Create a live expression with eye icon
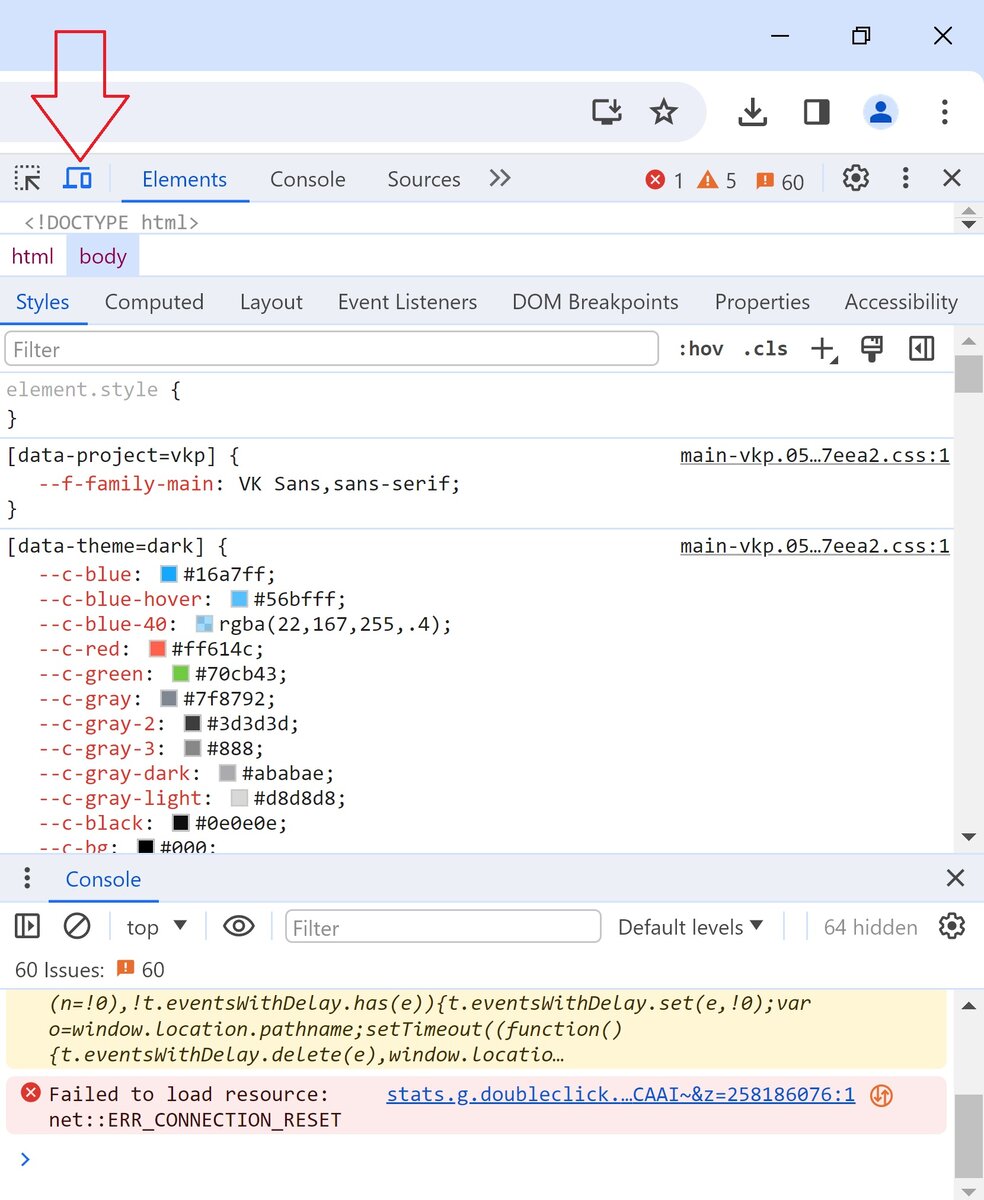 pos(238,927)
